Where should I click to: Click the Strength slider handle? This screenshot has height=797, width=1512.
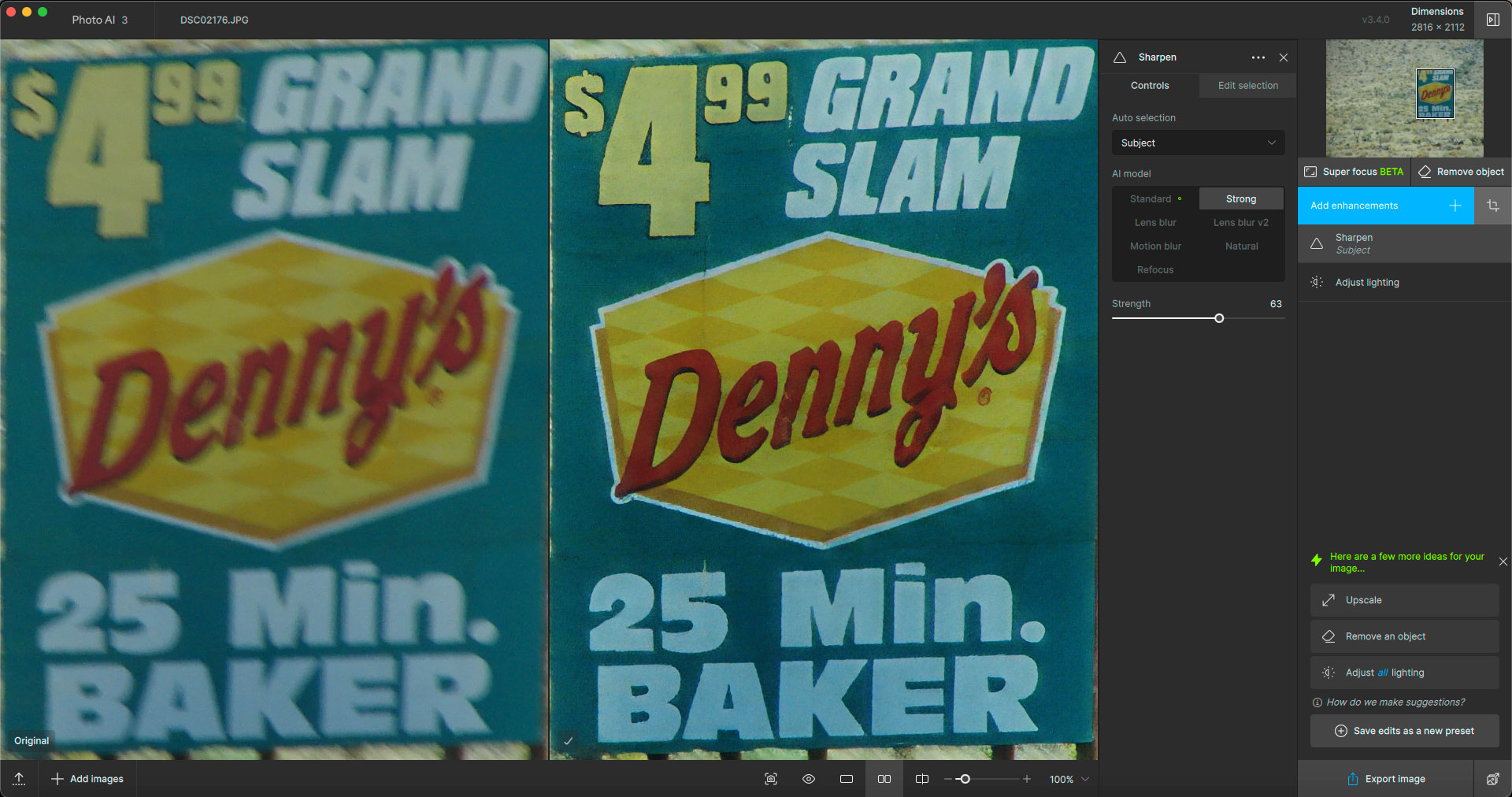click(1219, 318)
